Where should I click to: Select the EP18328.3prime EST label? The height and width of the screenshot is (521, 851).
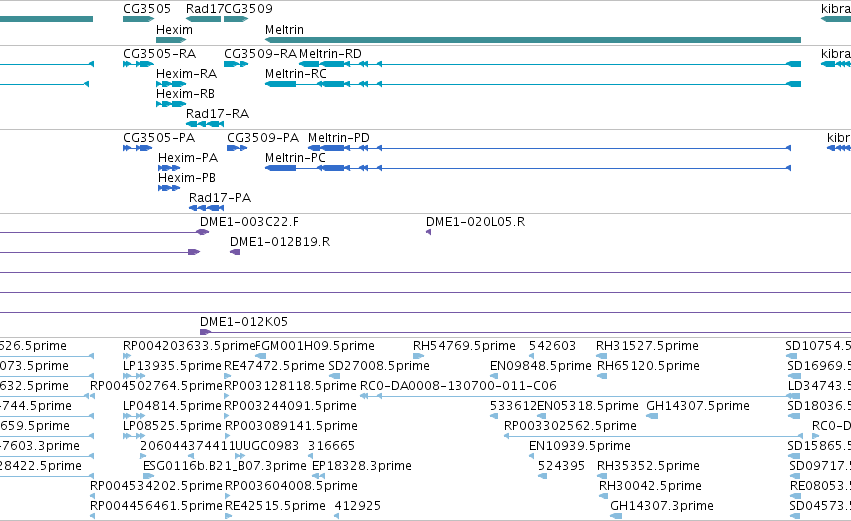pyautogui.click(x=361, y=467)
